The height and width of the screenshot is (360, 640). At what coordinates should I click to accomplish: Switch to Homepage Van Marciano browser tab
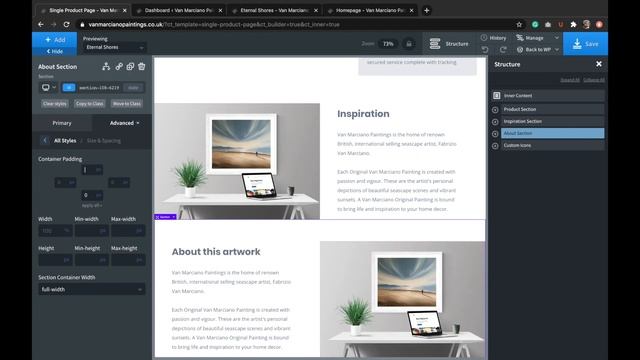370,11
